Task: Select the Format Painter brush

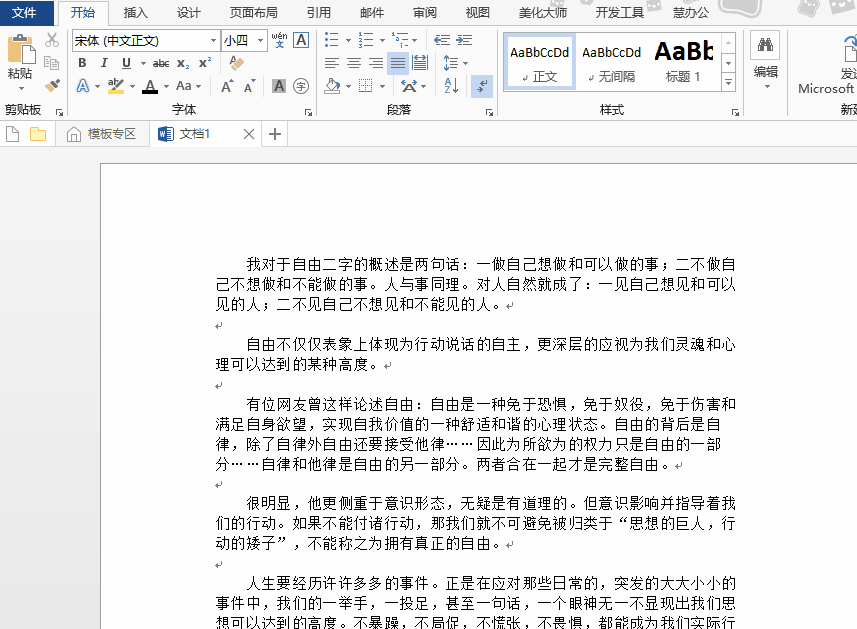Action: click(52, 85)
